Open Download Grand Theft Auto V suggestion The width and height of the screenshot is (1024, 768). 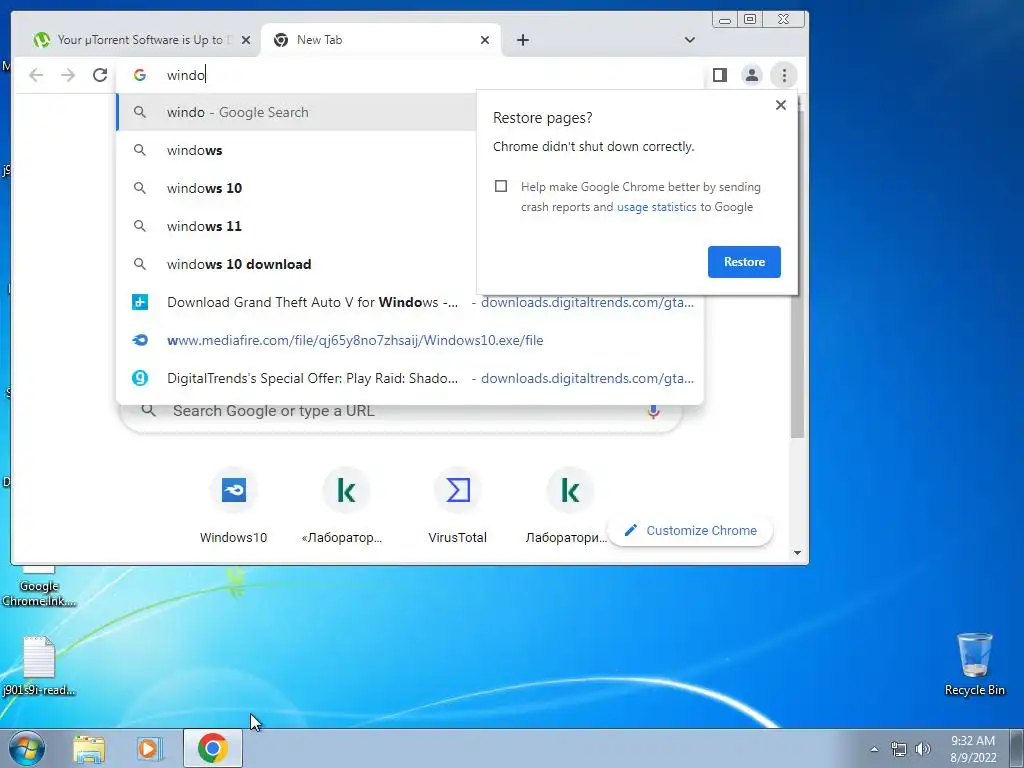click(410, 302)
